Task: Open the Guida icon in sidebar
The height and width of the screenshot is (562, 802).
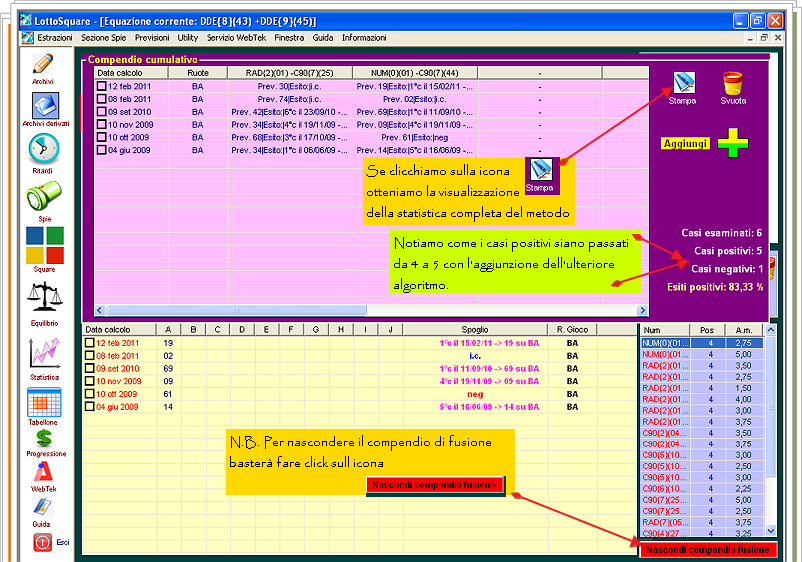Action: pyautogui.click(x=42, y=507)
